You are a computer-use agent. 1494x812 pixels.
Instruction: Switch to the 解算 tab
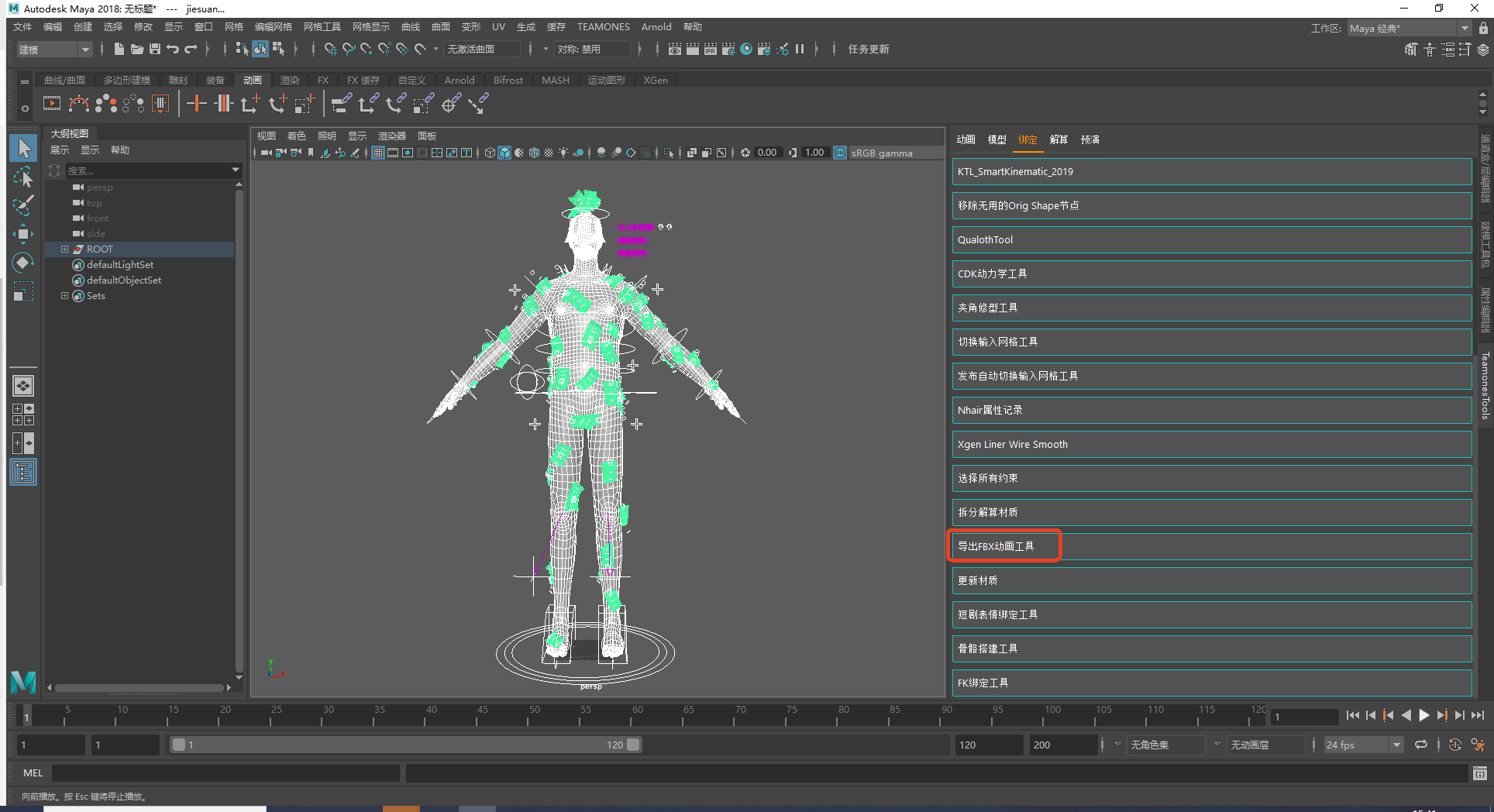point(1059,139)
